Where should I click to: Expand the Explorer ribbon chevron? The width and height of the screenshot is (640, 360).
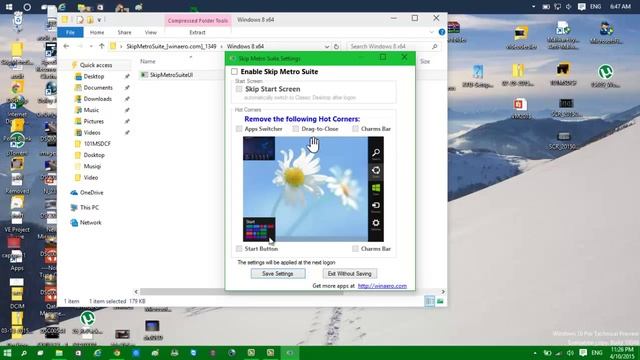click(431, 32)
